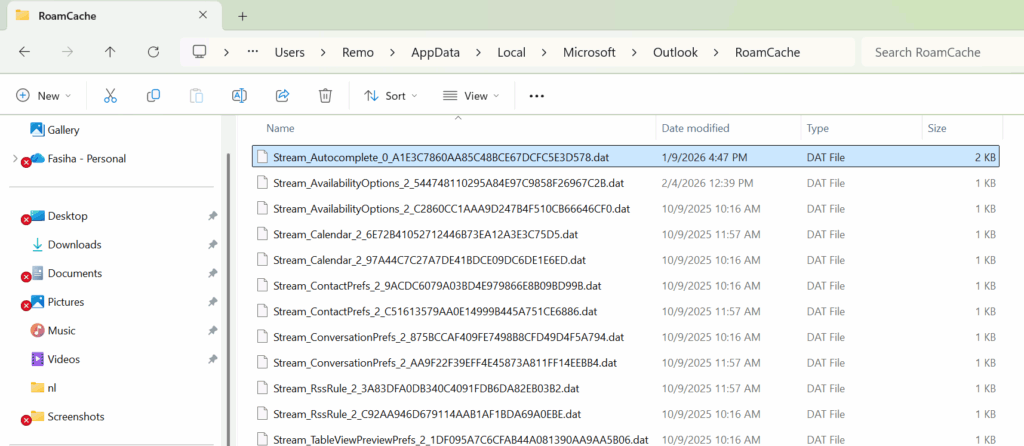Click date 2/4/2026 12:39 PM cell
The height and width of the screenshot is (446, 1024).
707,183
